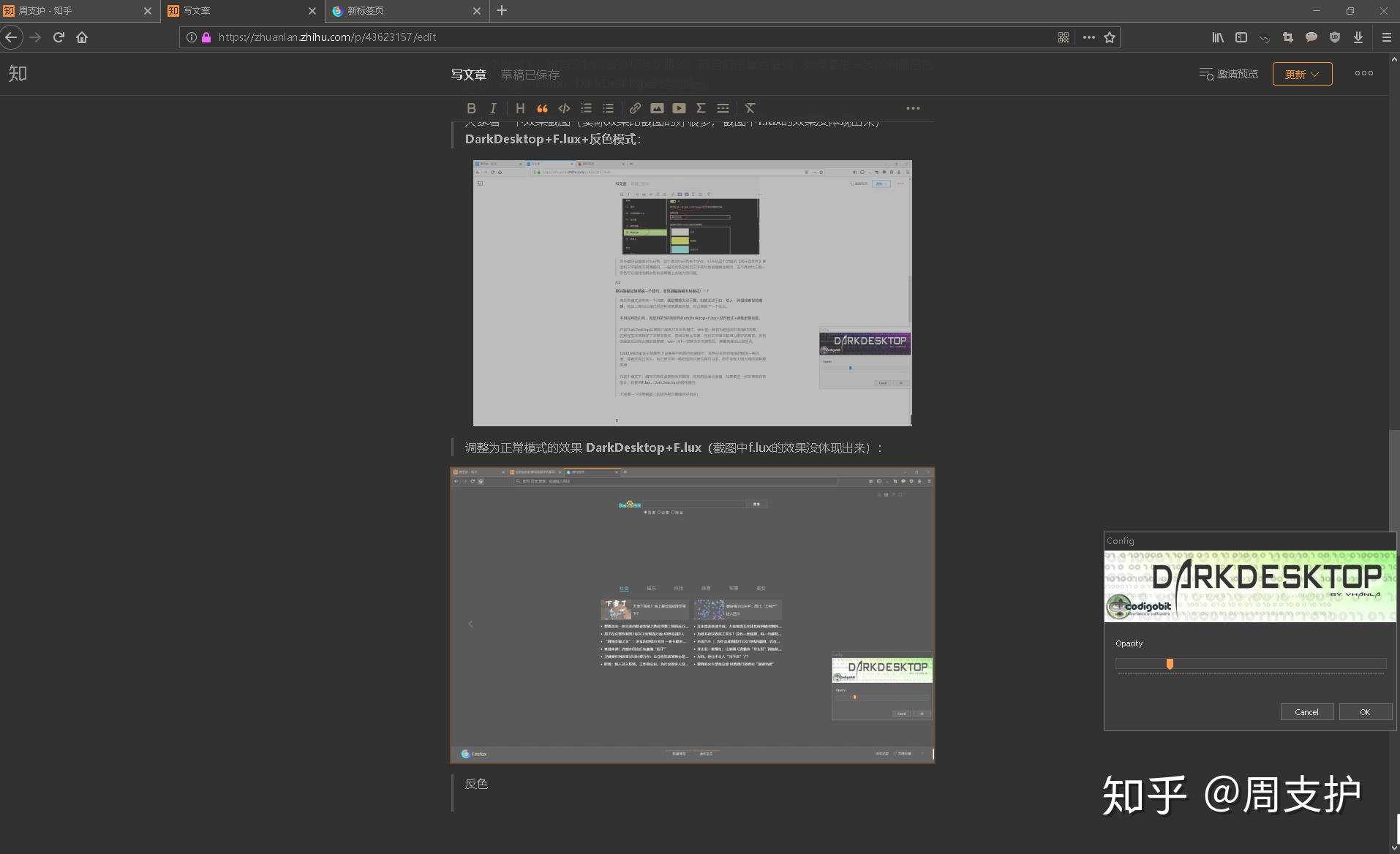Open the WeChat chat bubble extension
This screenshot has height=854, width=1400.
(1311, 37)
